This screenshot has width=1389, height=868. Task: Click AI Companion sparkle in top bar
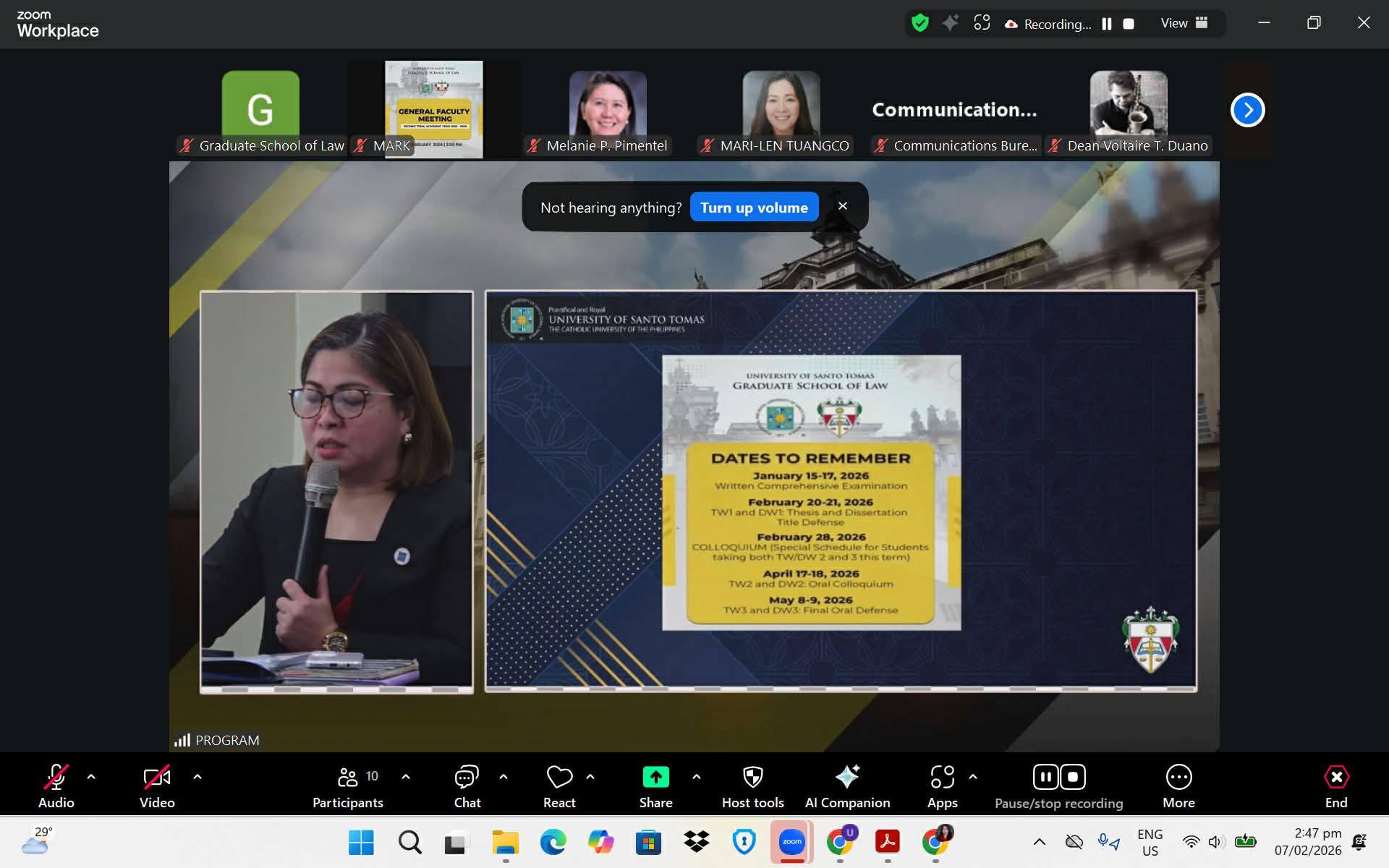point(950,23)
